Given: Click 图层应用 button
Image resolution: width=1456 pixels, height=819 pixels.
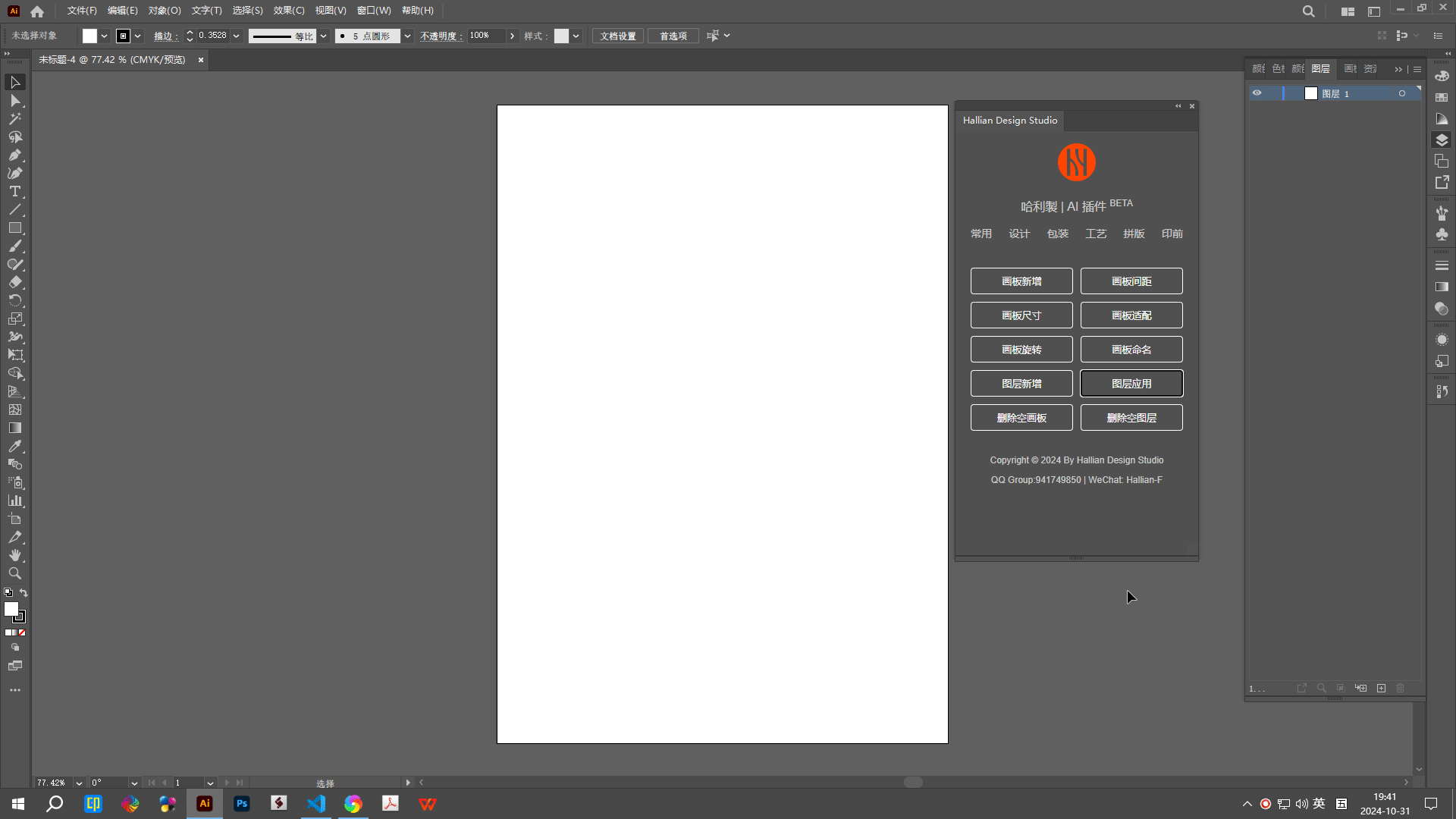Looking at the screenshot, I should [x=1131, y=384].
